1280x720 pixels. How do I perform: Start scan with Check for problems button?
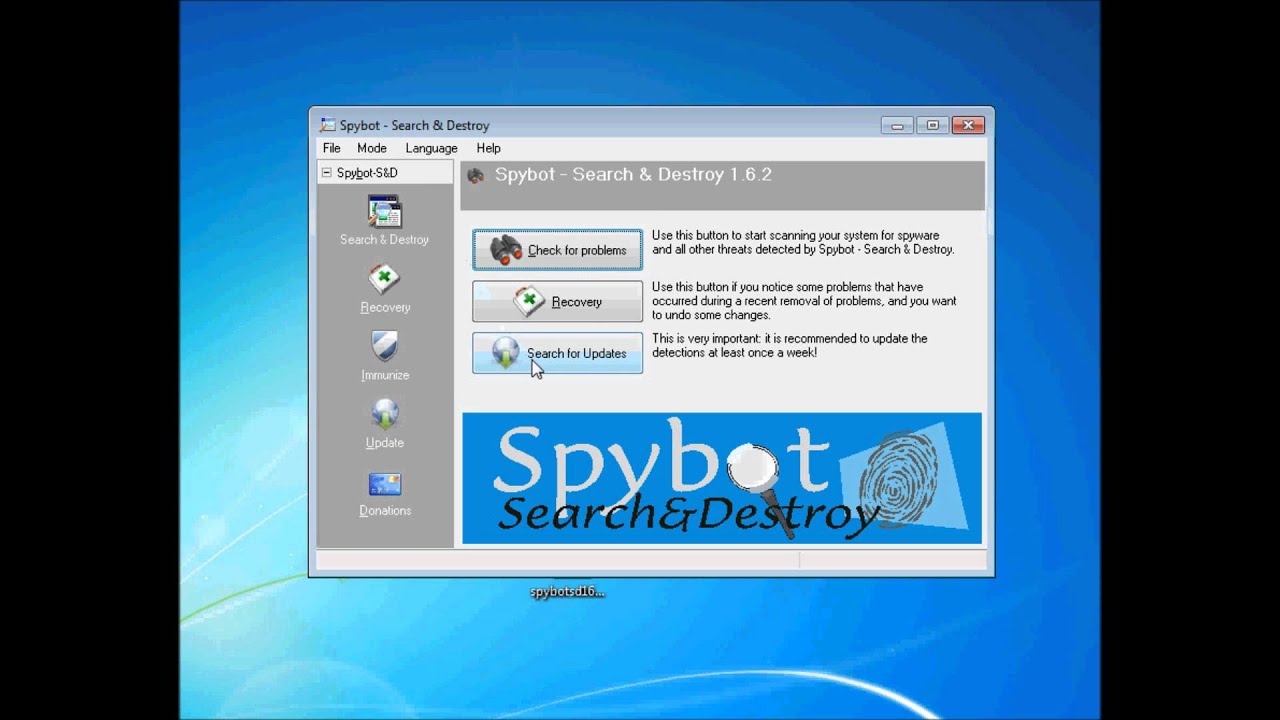click(557, 250)
